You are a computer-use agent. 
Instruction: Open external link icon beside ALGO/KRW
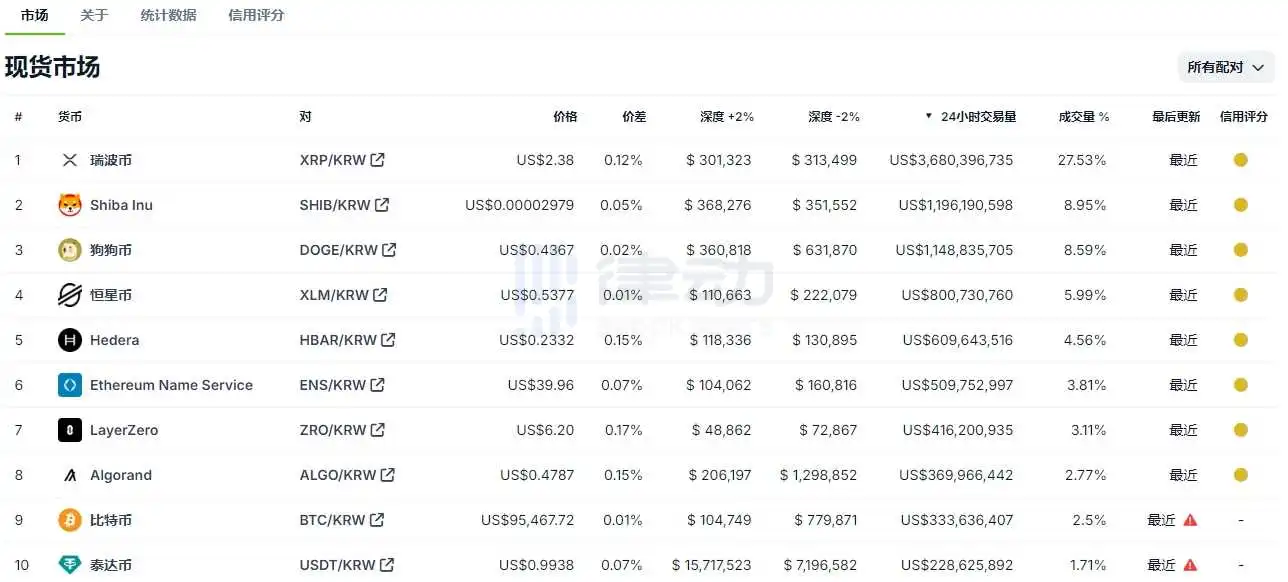(x=387, y=475)
